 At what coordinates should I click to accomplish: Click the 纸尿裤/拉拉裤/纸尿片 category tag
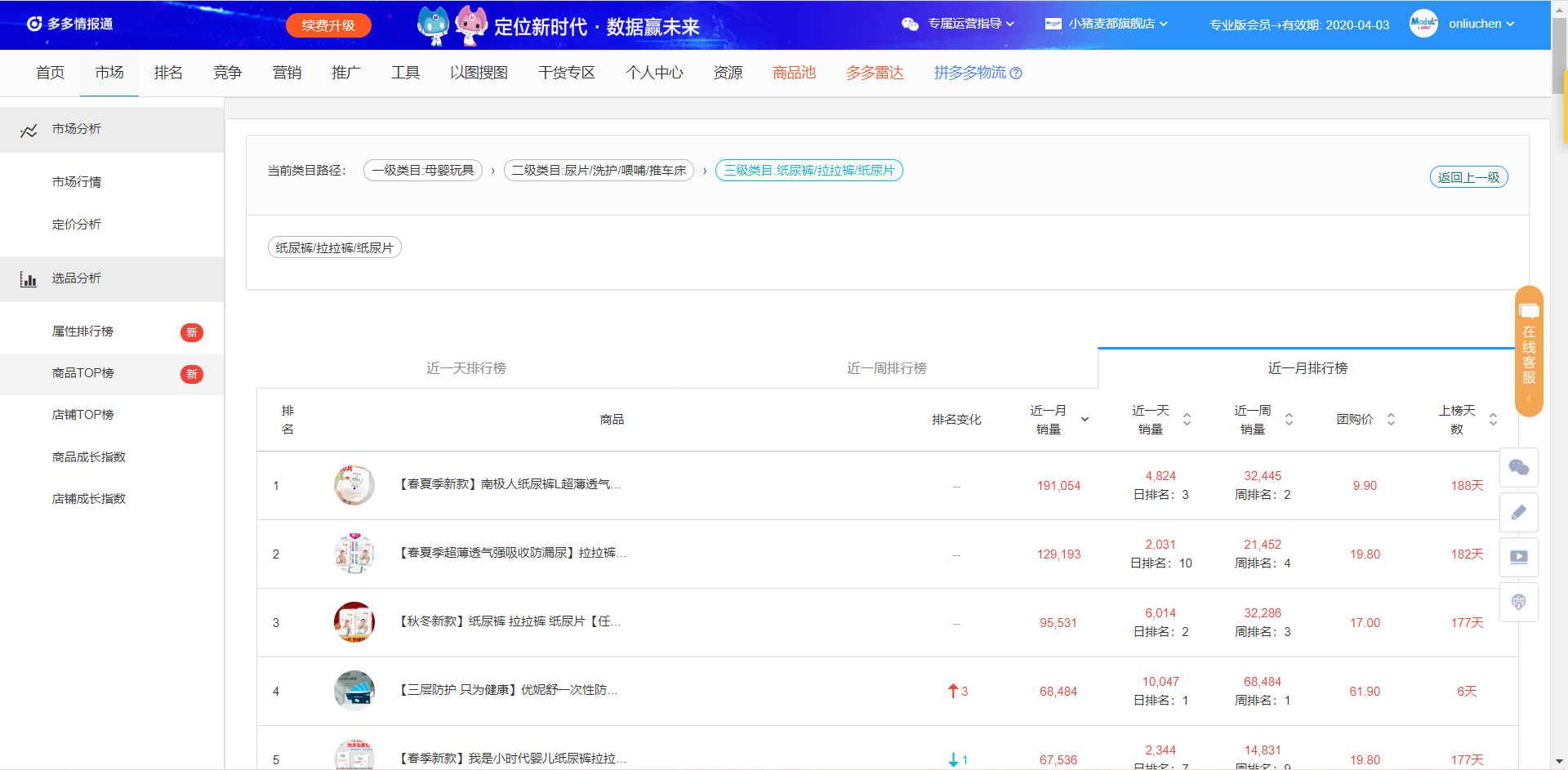[x=335, y=247]
